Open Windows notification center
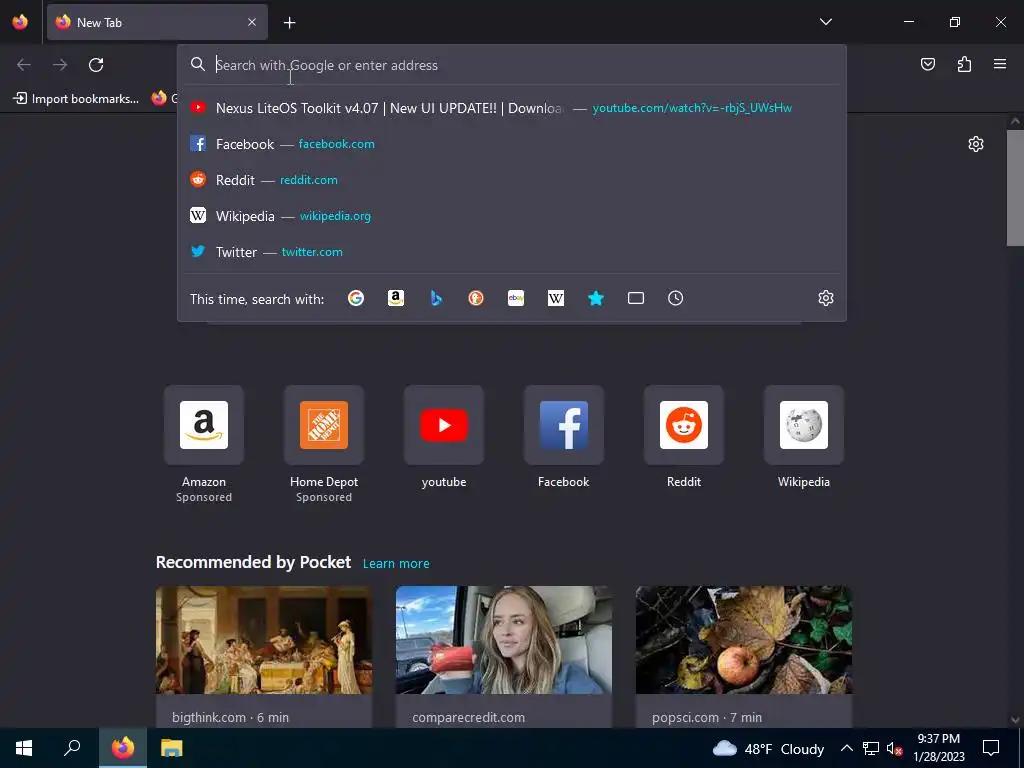Image resolution: width=1024 pixels, height=768 pixels. pos(991,748)
